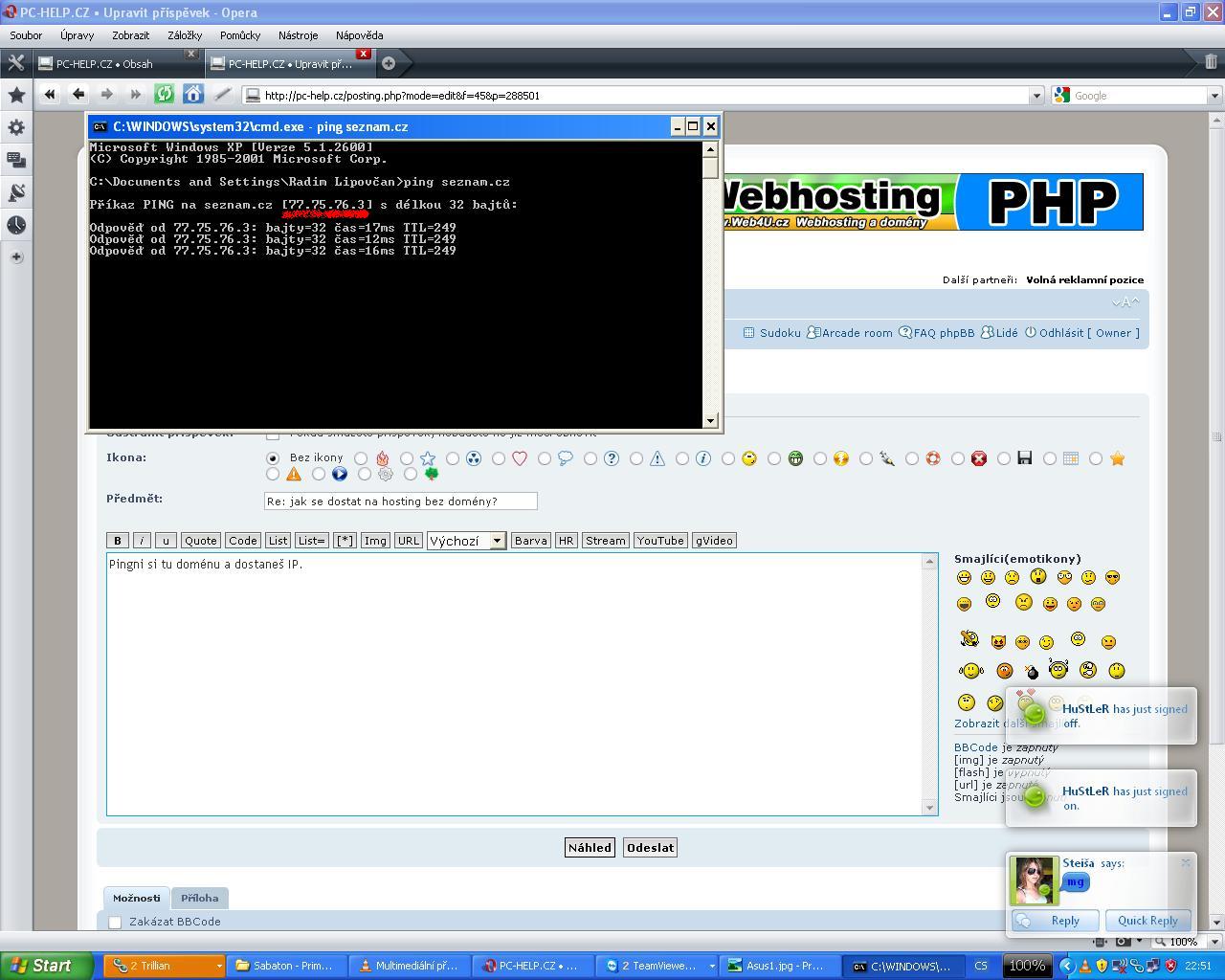
Task: Go to the Home page icon
Action: [x=193, y=94]
